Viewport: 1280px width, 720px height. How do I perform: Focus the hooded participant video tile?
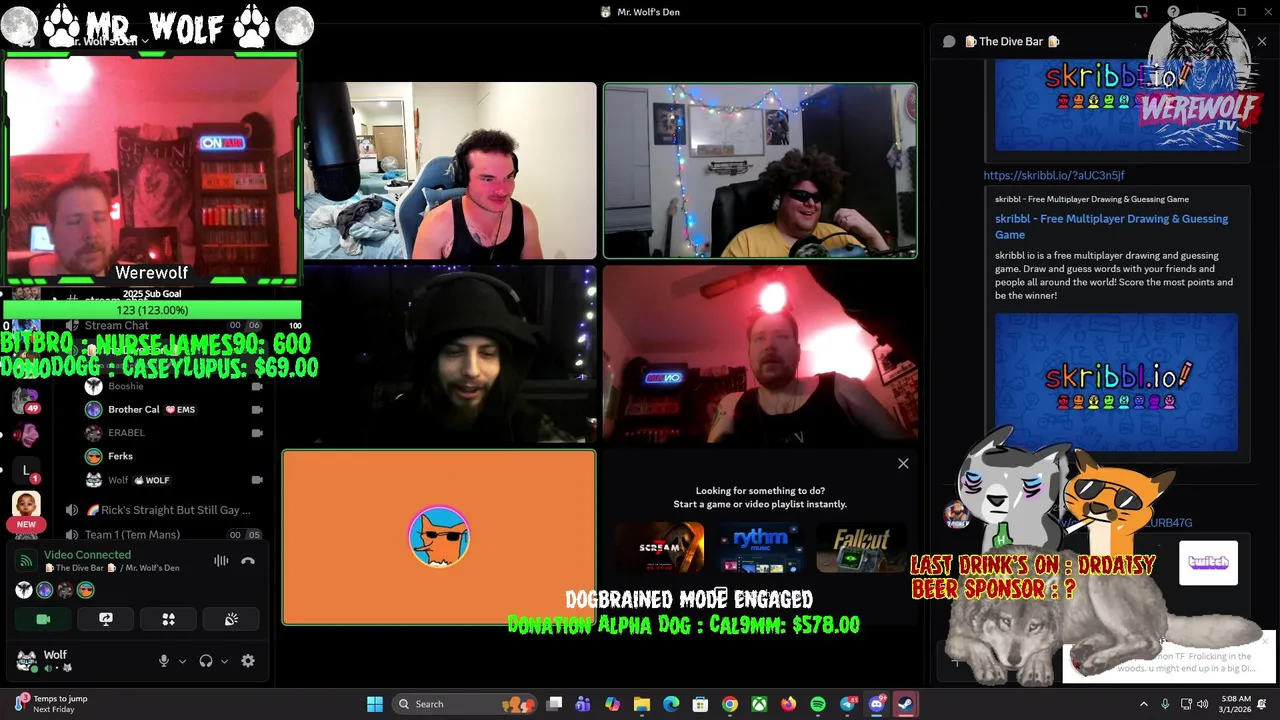439,354
